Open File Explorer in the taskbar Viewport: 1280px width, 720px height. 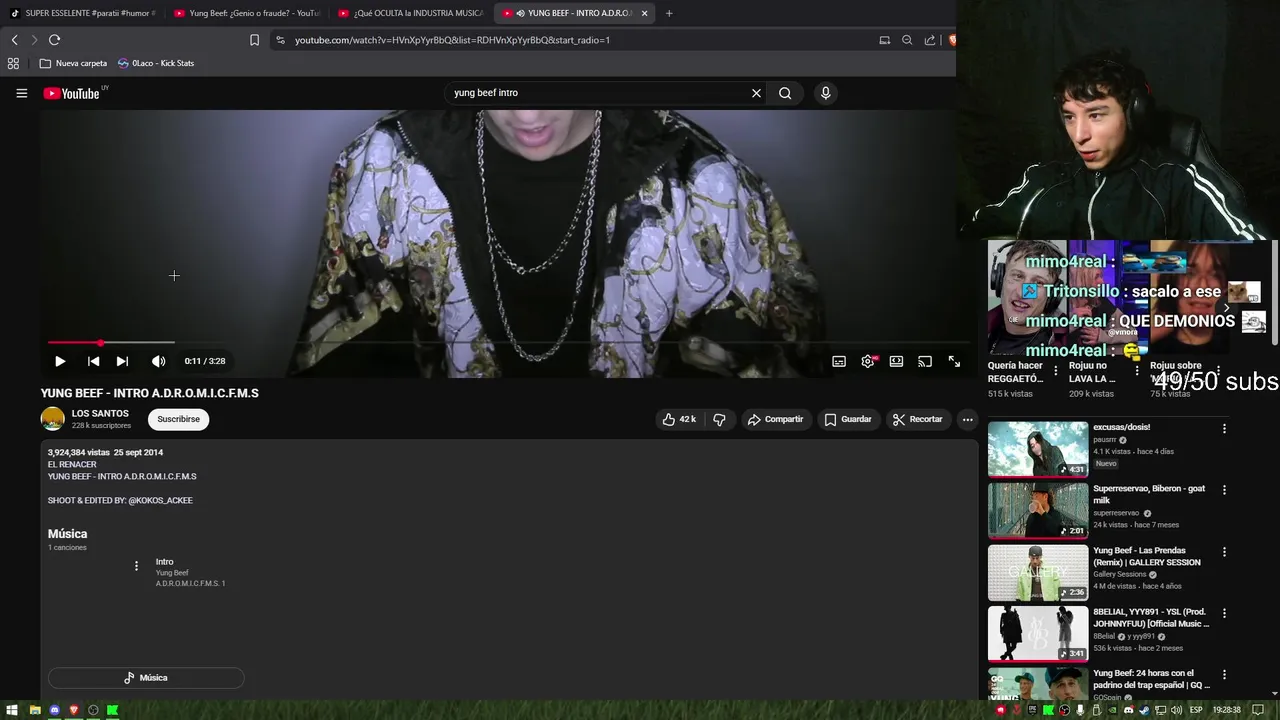click(35, 710)
